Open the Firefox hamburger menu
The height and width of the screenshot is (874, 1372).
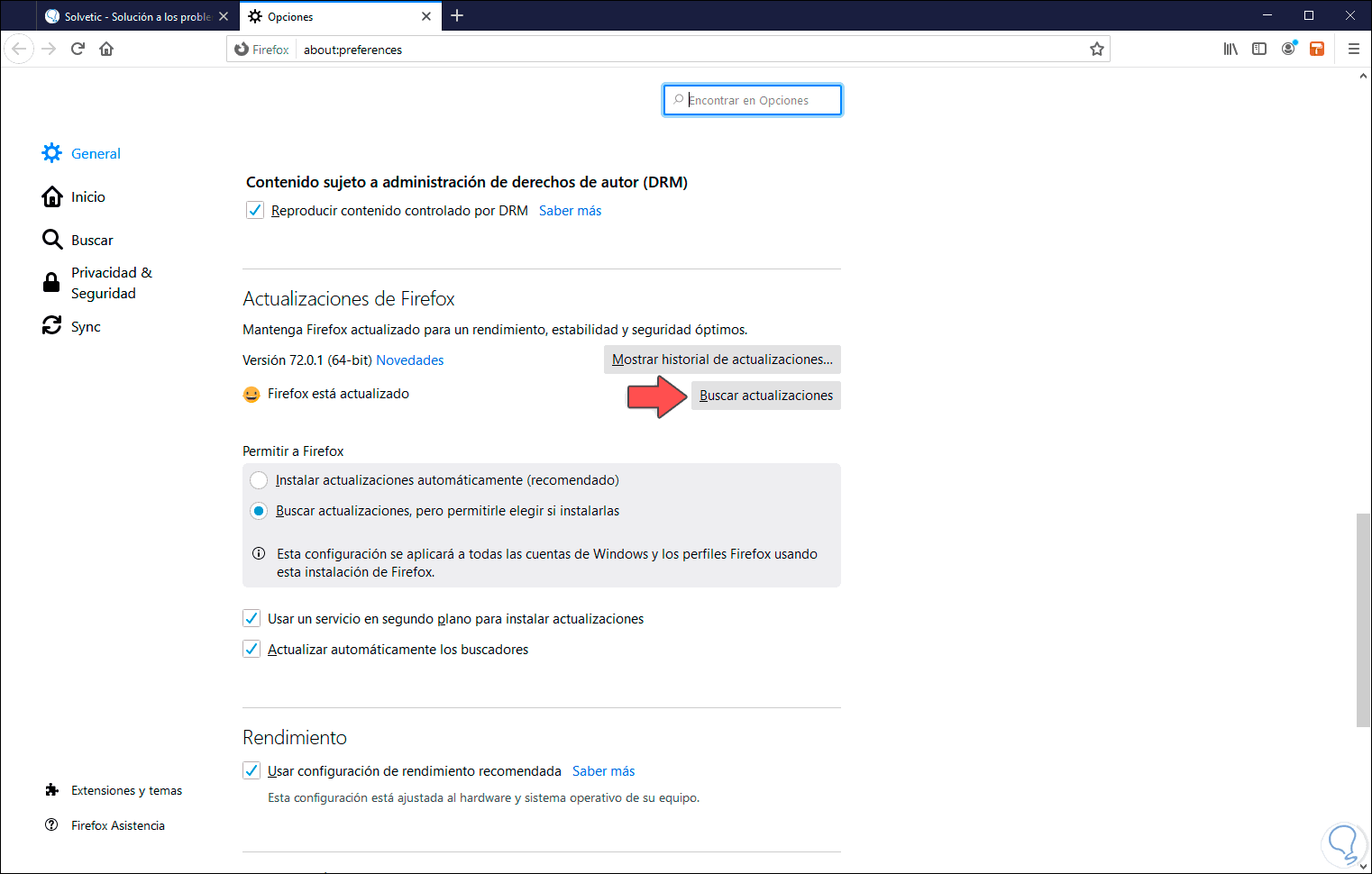click(x=1353, y=49)
